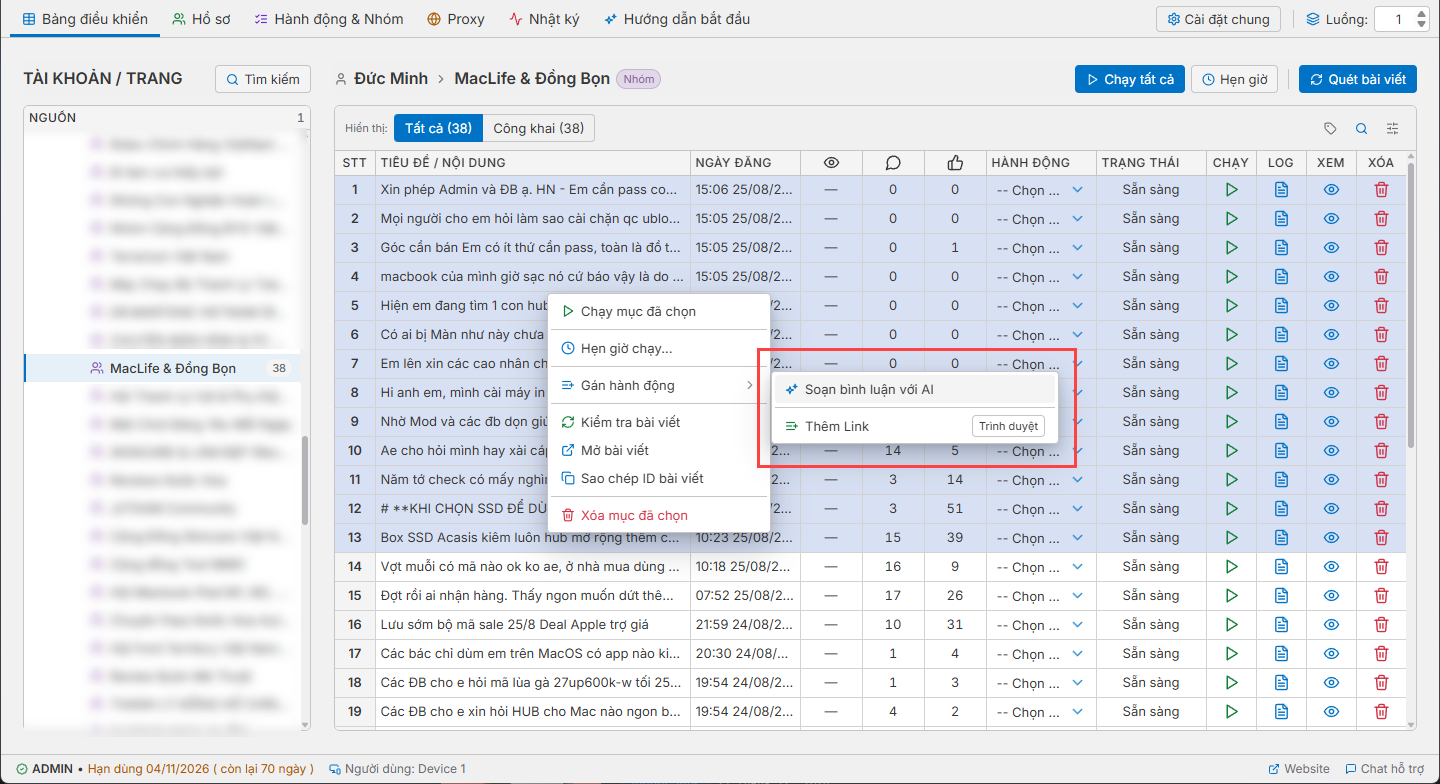Select 'Thêm Link' submenu item
The width and height of the screenshot is (1440, 784).
point(915,426)
